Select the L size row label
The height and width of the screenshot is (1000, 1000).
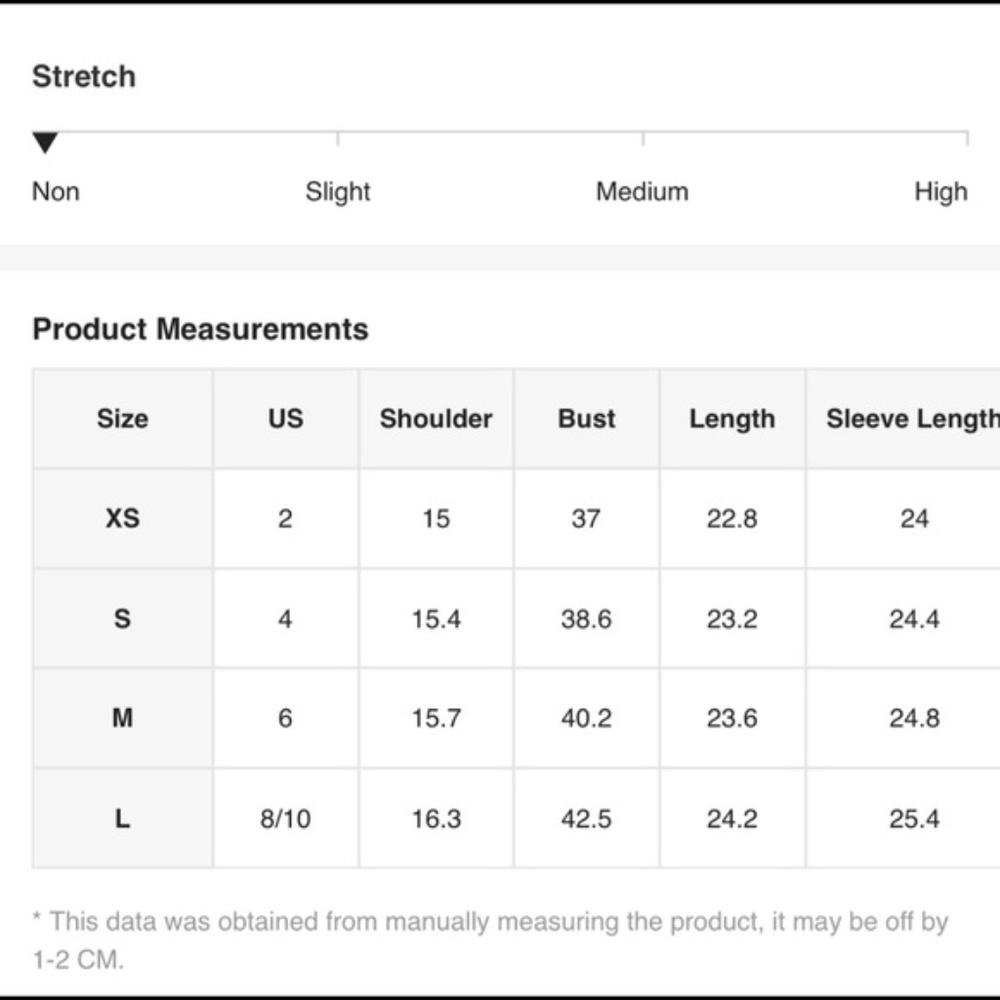click(122, 819)
